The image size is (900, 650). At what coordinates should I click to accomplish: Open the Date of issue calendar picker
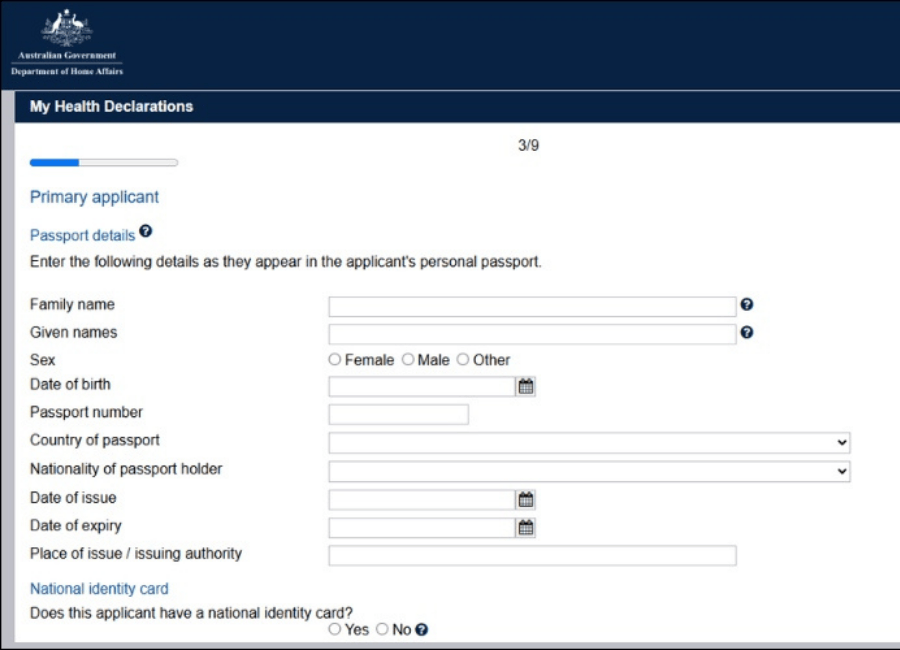[526, 500]
